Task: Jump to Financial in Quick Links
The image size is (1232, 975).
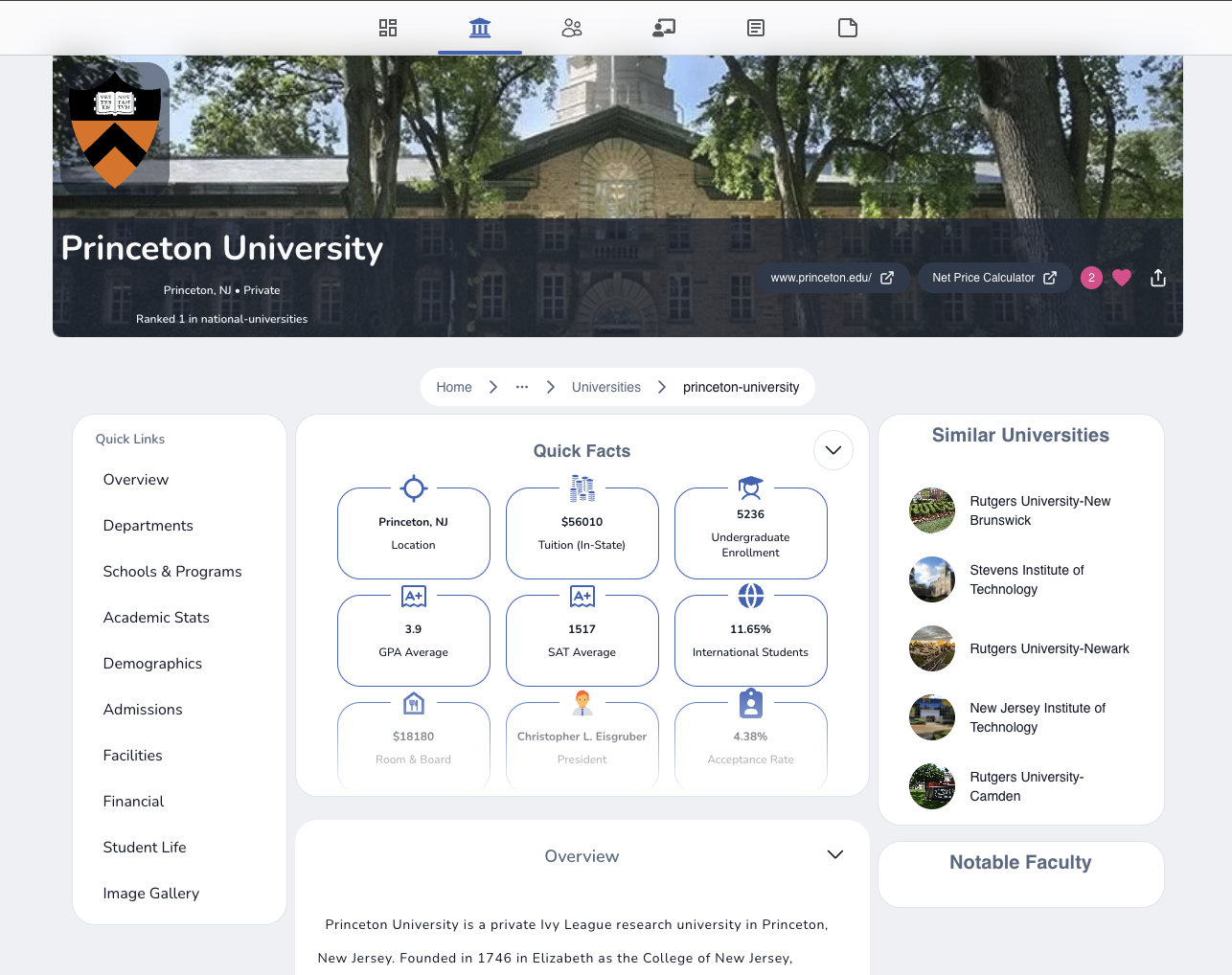Action: pyautogui.click(x=133, y=802)
